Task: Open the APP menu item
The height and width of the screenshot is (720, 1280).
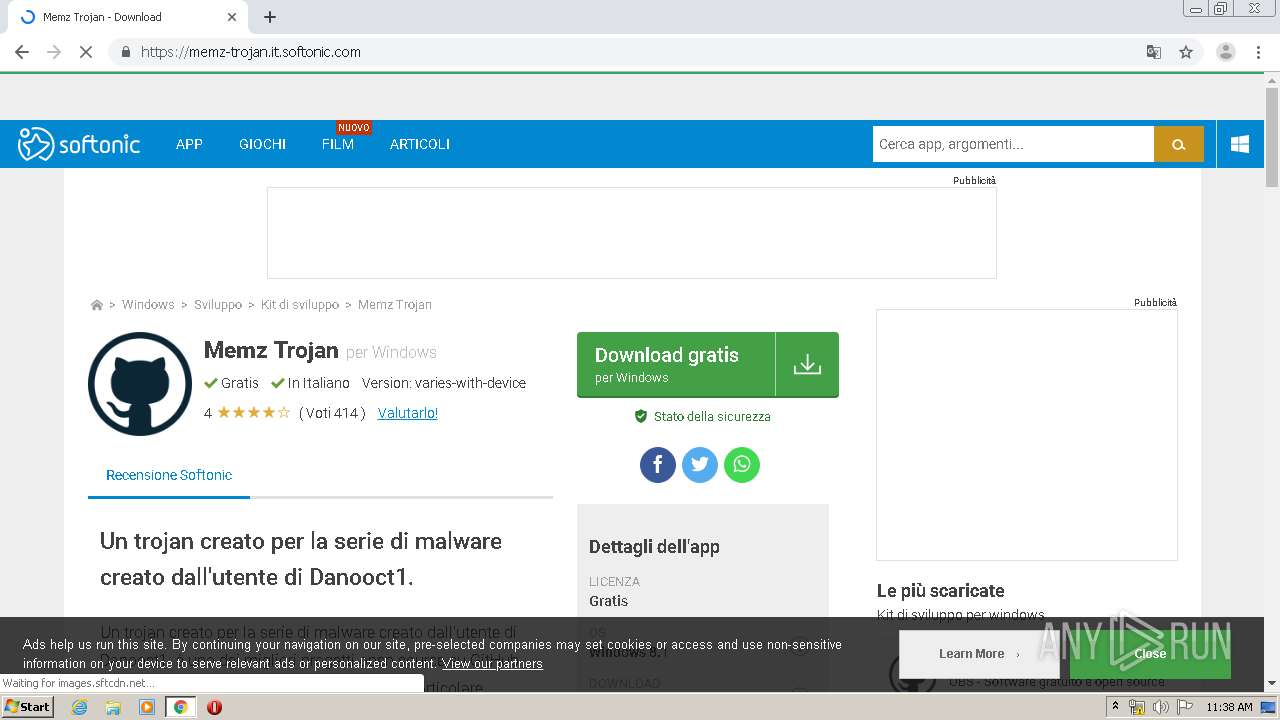Action: (x=189, y=144)
